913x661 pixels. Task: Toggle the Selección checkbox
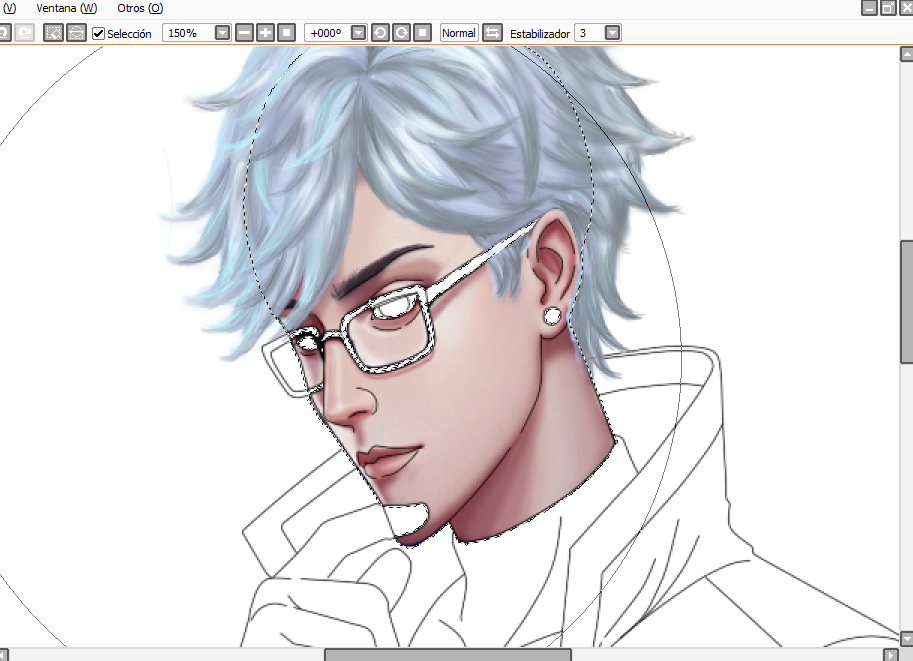pyautogui.click(x=98, y=33)
